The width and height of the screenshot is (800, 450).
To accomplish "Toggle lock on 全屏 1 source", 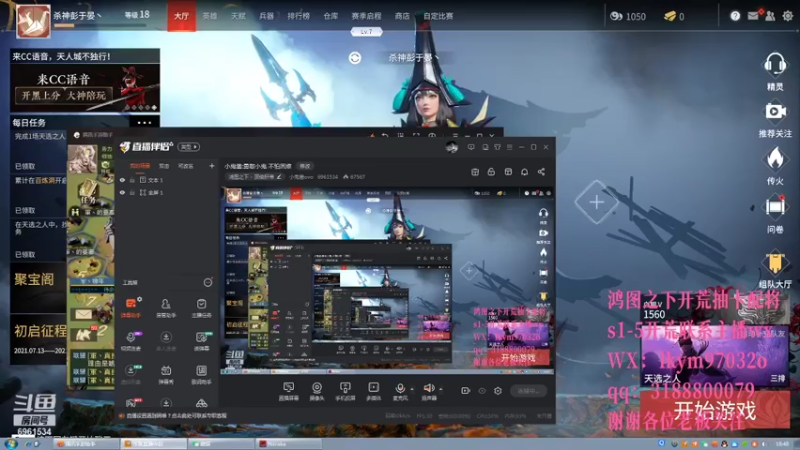I will coord(132,192).
